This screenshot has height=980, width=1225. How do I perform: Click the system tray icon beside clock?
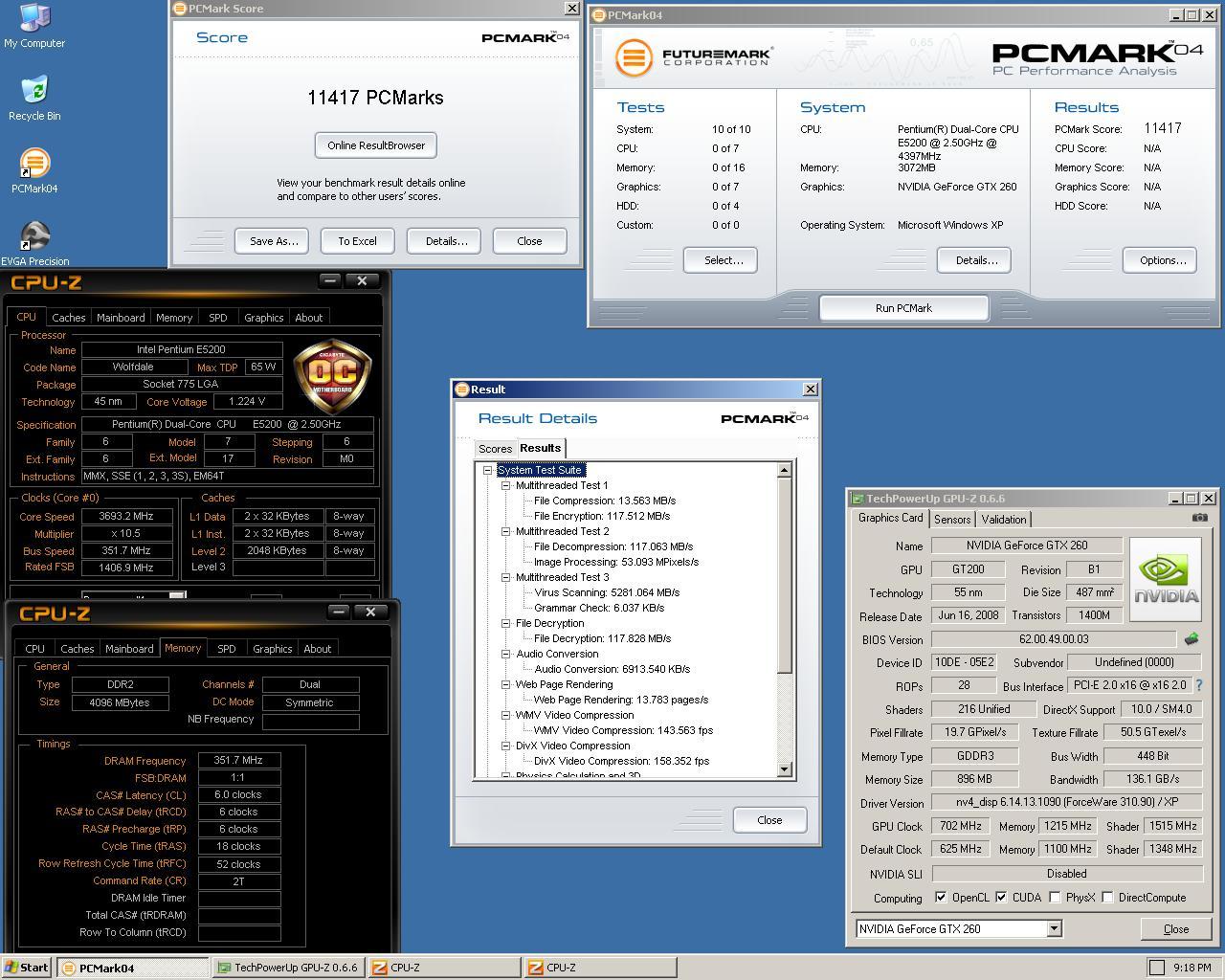pyautogui.click(x=1156, y=968)
